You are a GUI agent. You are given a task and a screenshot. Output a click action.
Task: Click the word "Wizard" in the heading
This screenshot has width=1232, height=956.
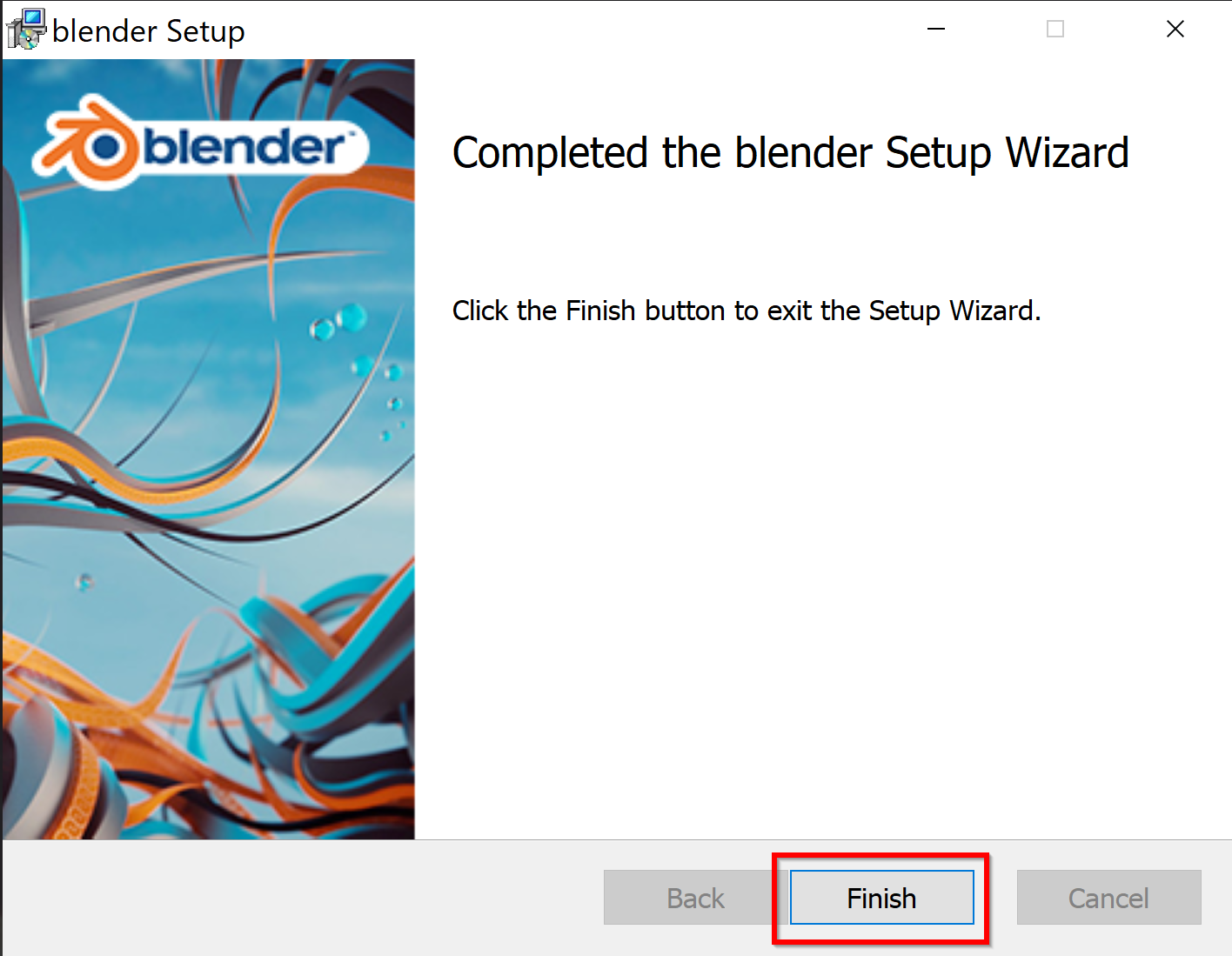[x=1068, y=153]
